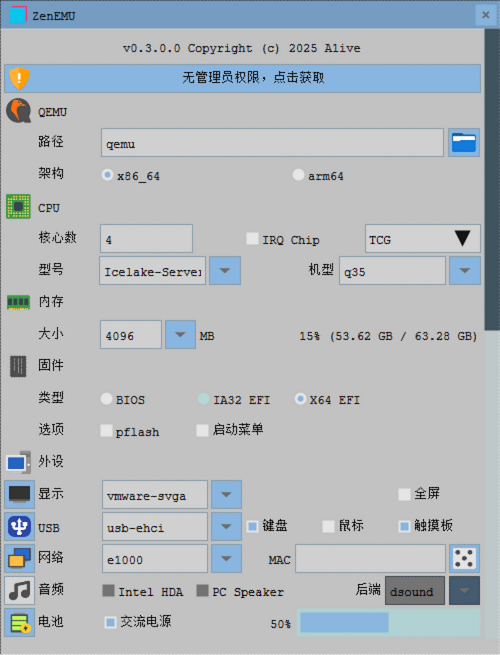Click the vertical scrollbar thumb
The width and height of the screenshot is (500, 655).
click(x=492, y=180)
